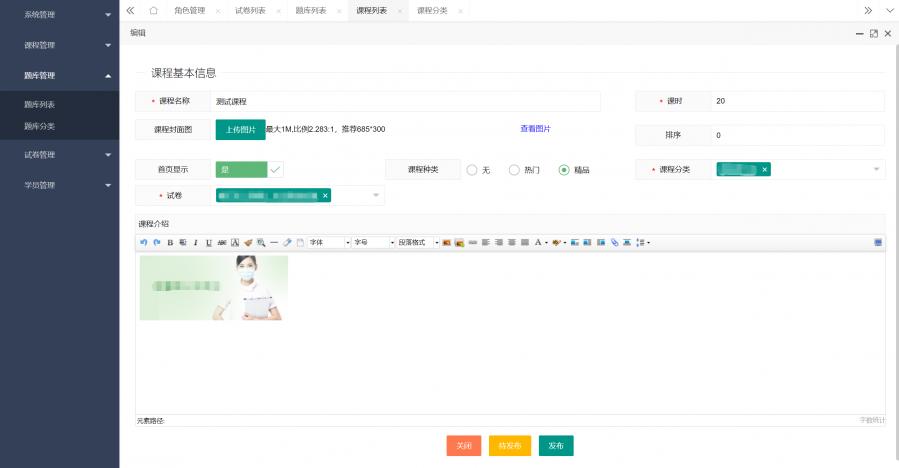899x468 pixels.
Task: Open the 课程分类 dropdown
Action: coord(877,170)
